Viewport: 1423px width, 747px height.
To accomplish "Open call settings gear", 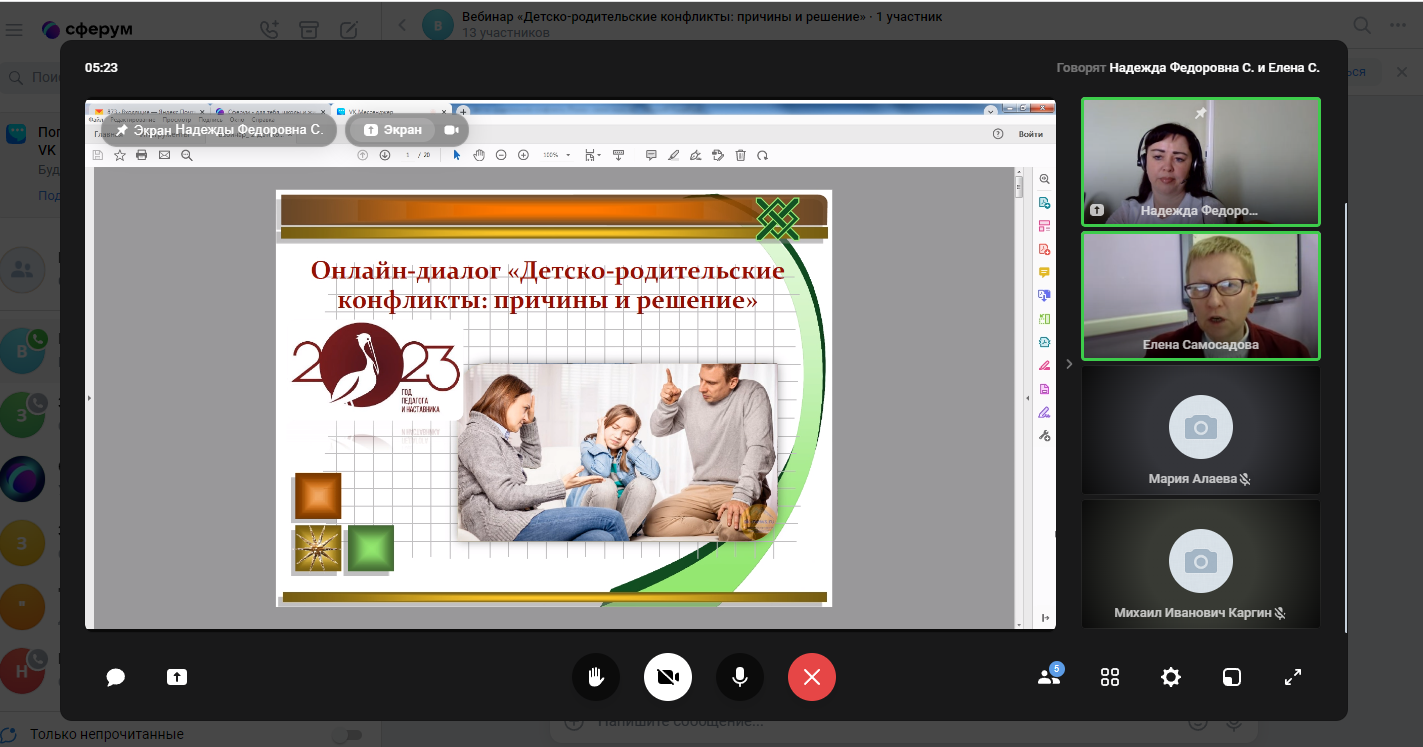I will point(1171,677).
